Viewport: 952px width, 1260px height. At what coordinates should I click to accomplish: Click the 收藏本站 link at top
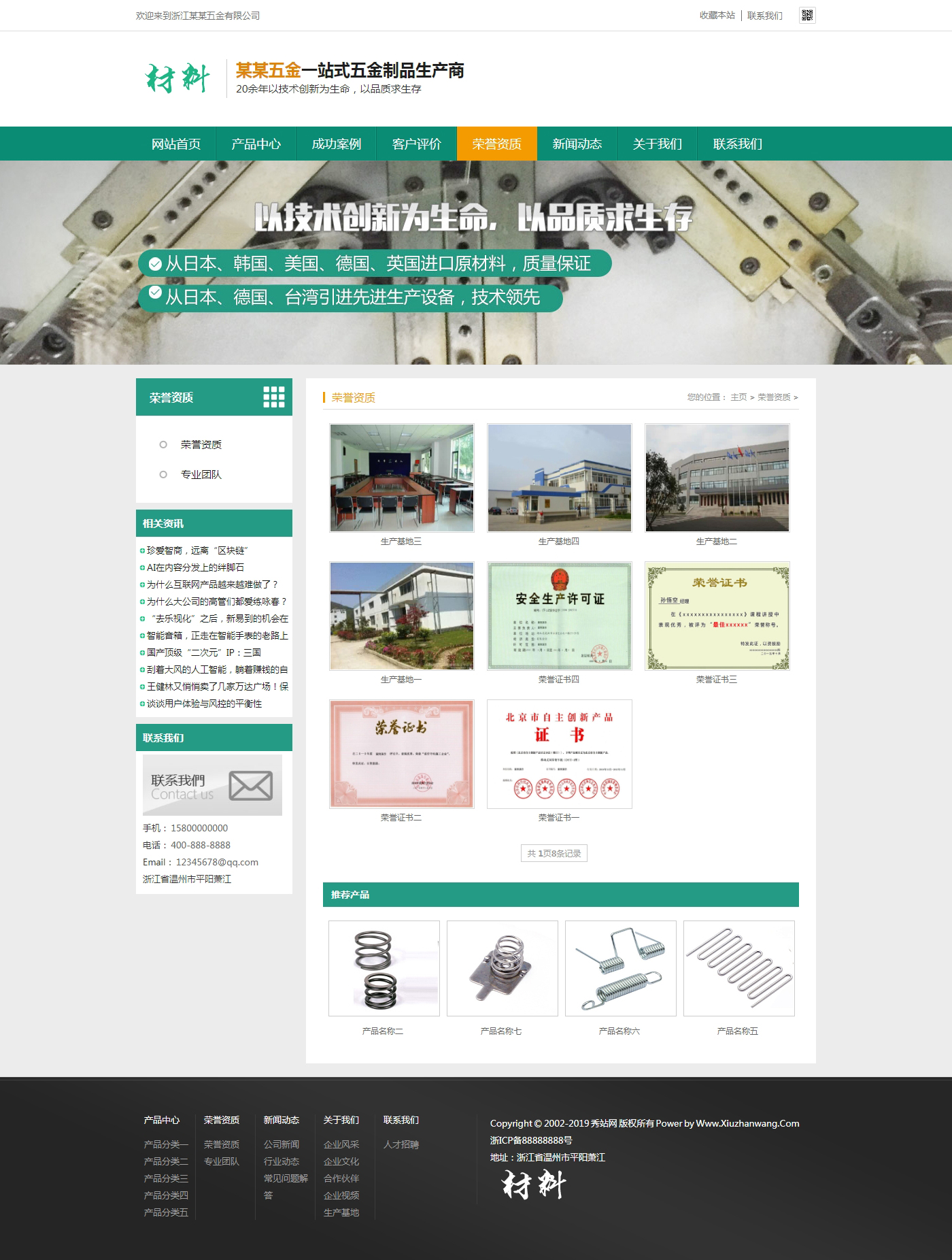tap(717, 15)
